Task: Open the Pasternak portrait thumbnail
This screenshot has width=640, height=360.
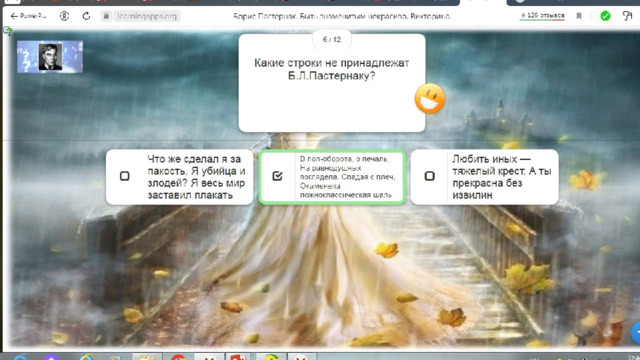Action: click(x=50, y=57)
